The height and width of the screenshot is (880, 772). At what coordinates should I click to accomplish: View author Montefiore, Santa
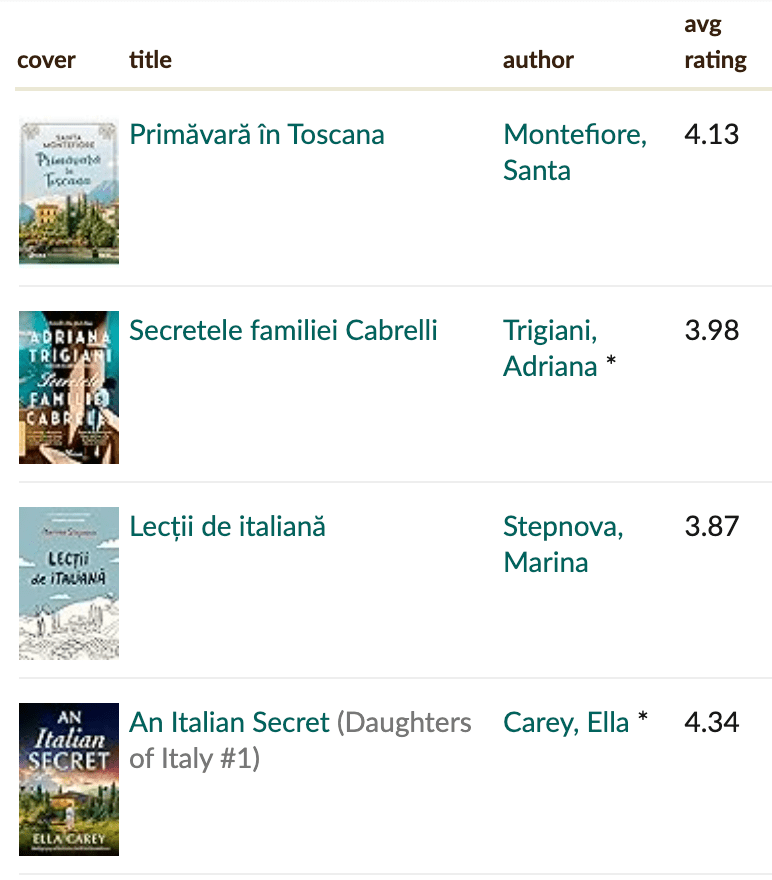(574, 152)
